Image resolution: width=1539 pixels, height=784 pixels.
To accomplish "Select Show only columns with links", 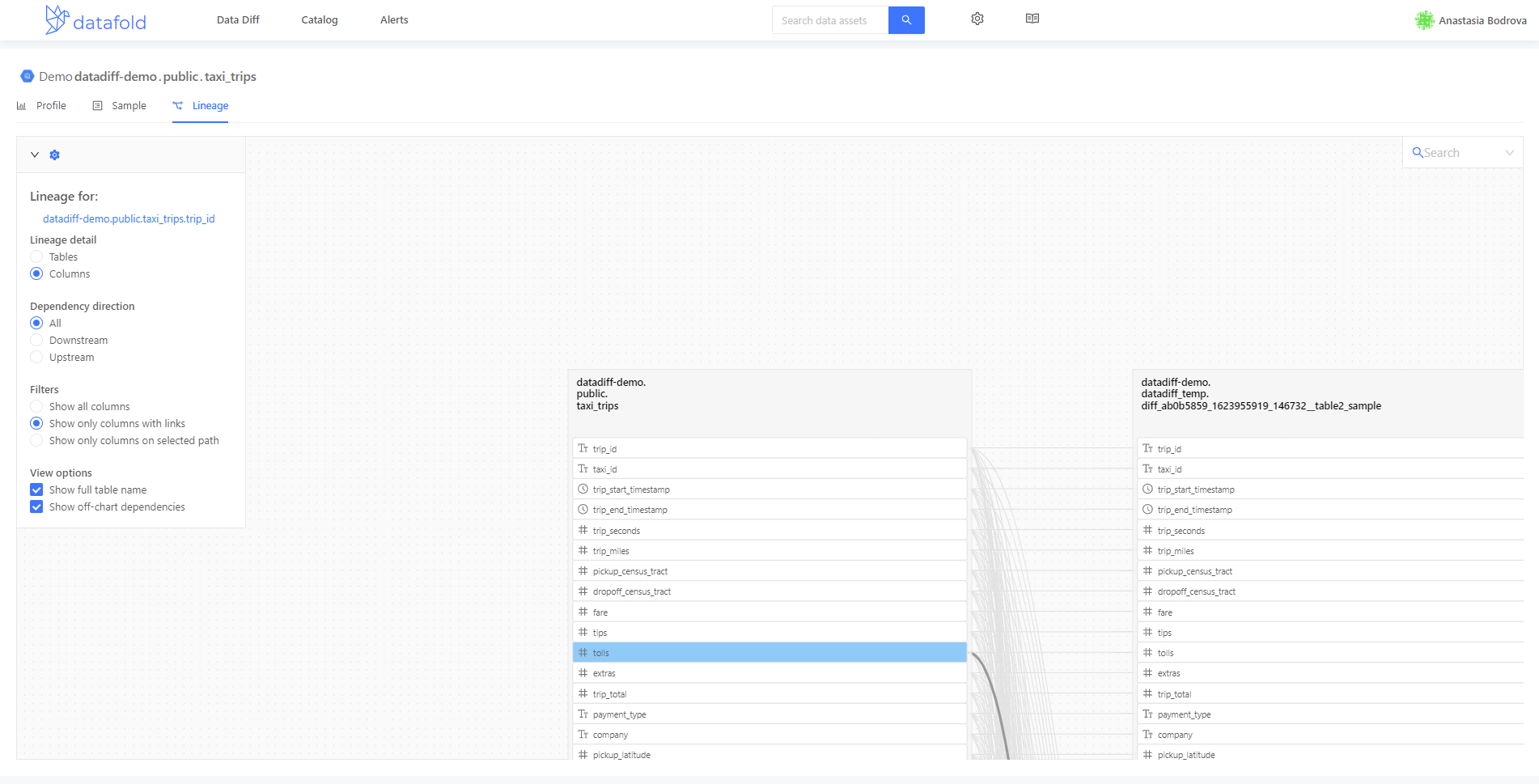I will [36, 423].
